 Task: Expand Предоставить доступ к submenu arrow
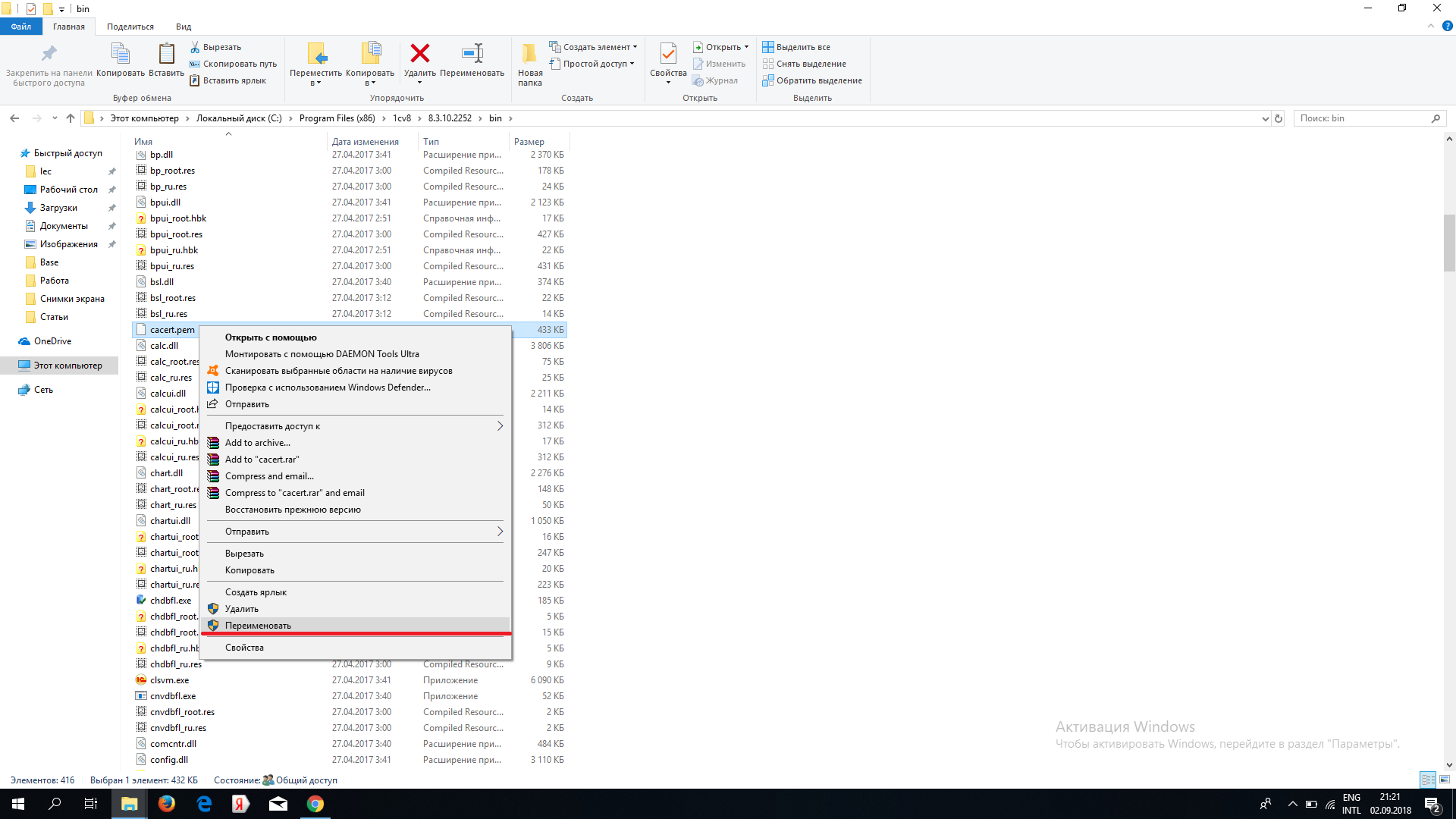(x=500, y=426)
